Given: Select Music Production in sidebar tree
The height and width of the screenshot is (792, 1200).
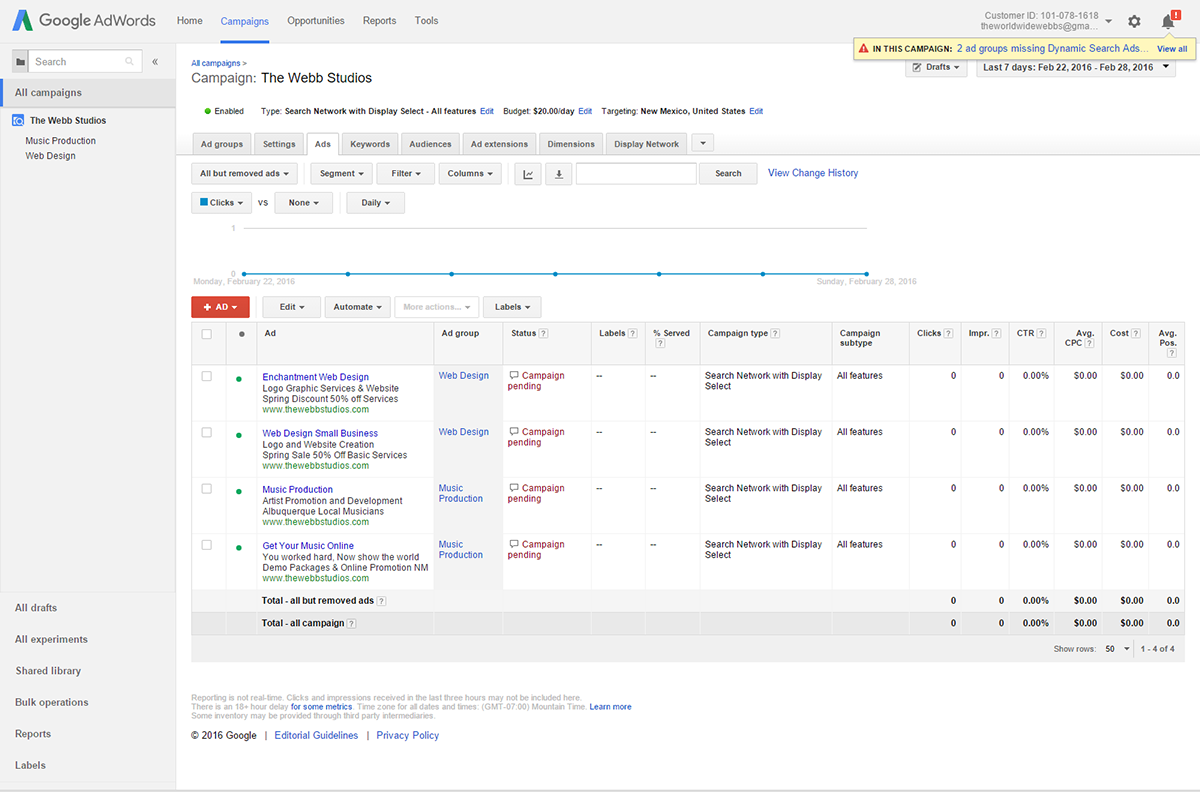Looking at the screenshot, I should 61,141.
